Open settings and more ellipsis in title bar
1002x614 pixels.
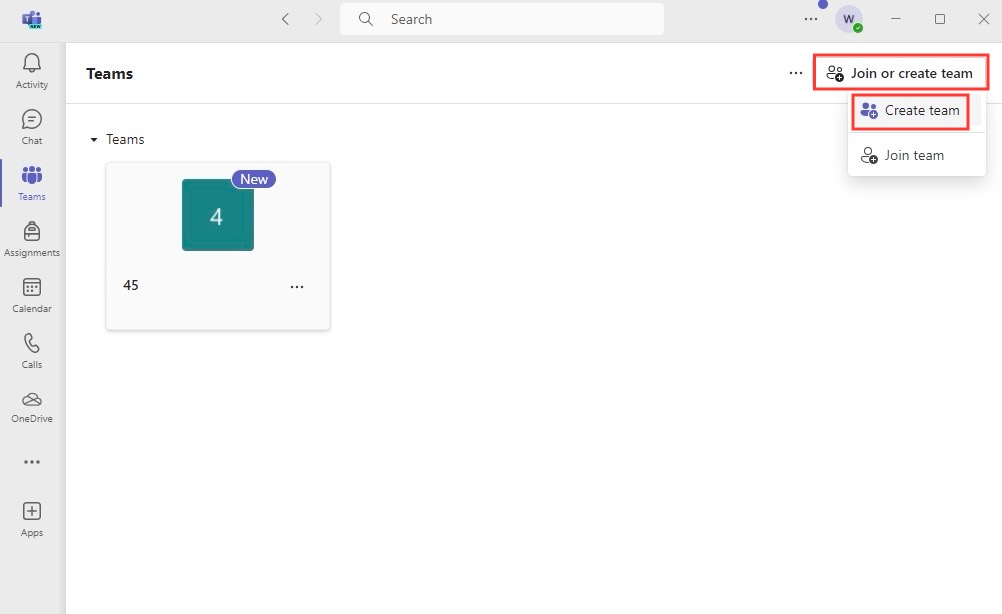(811, 19)
